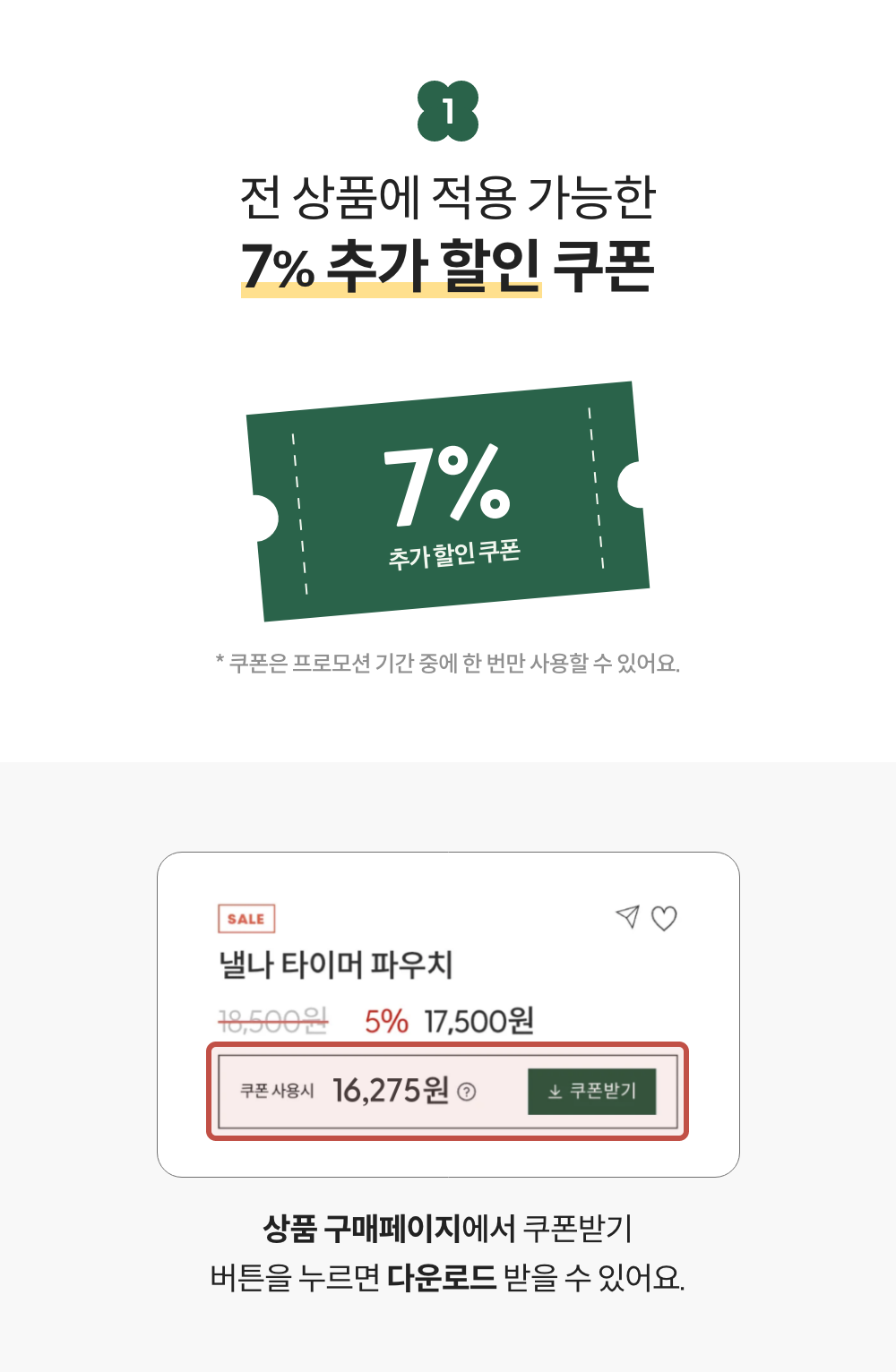This screenshot has width=896, height=1372.
Task: Click the green 7% coupon ticket
Action: tap(448, 501)
